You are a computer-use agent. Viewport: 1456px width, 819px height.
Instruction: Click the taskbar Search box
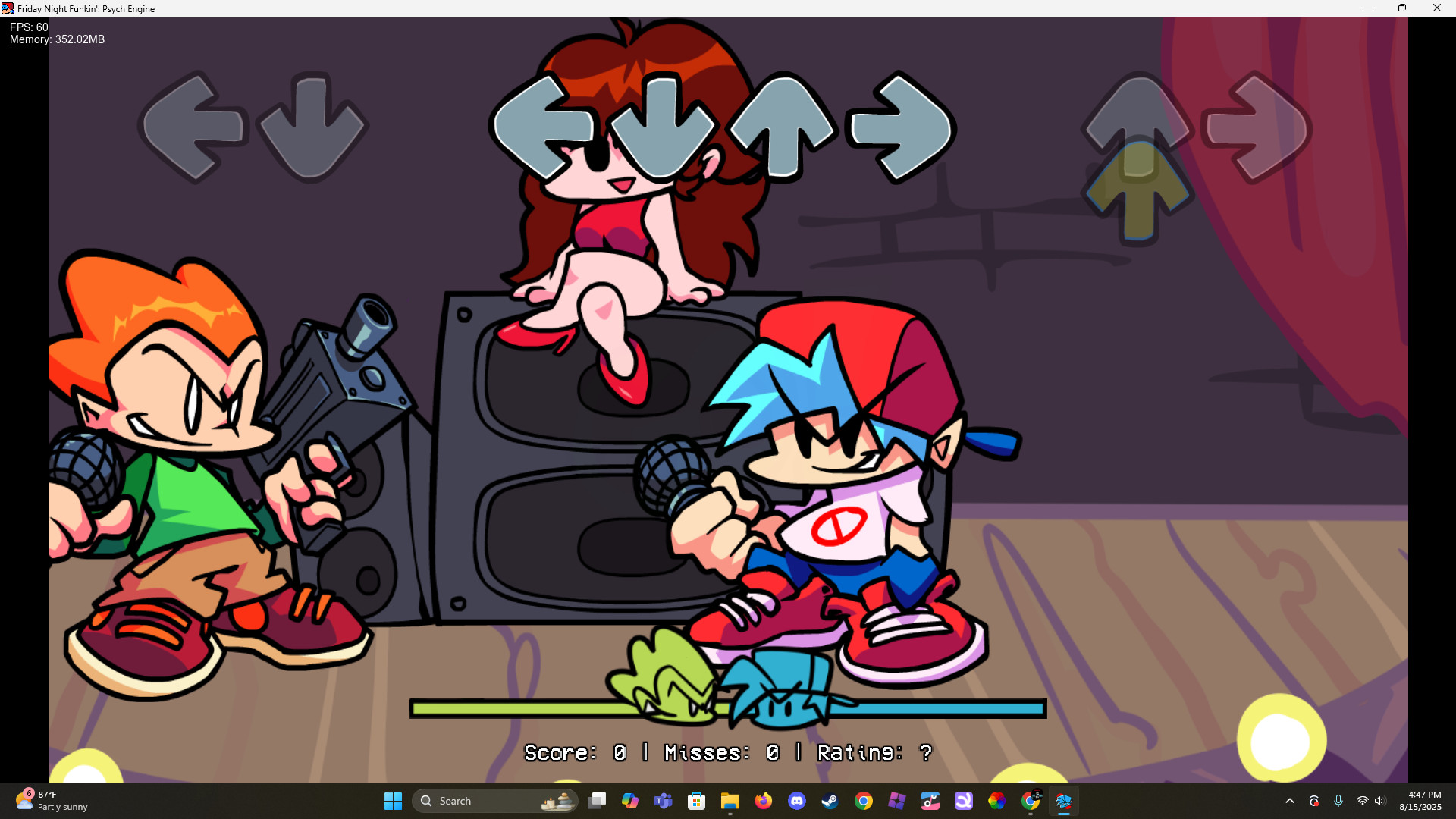coord(495,801)
